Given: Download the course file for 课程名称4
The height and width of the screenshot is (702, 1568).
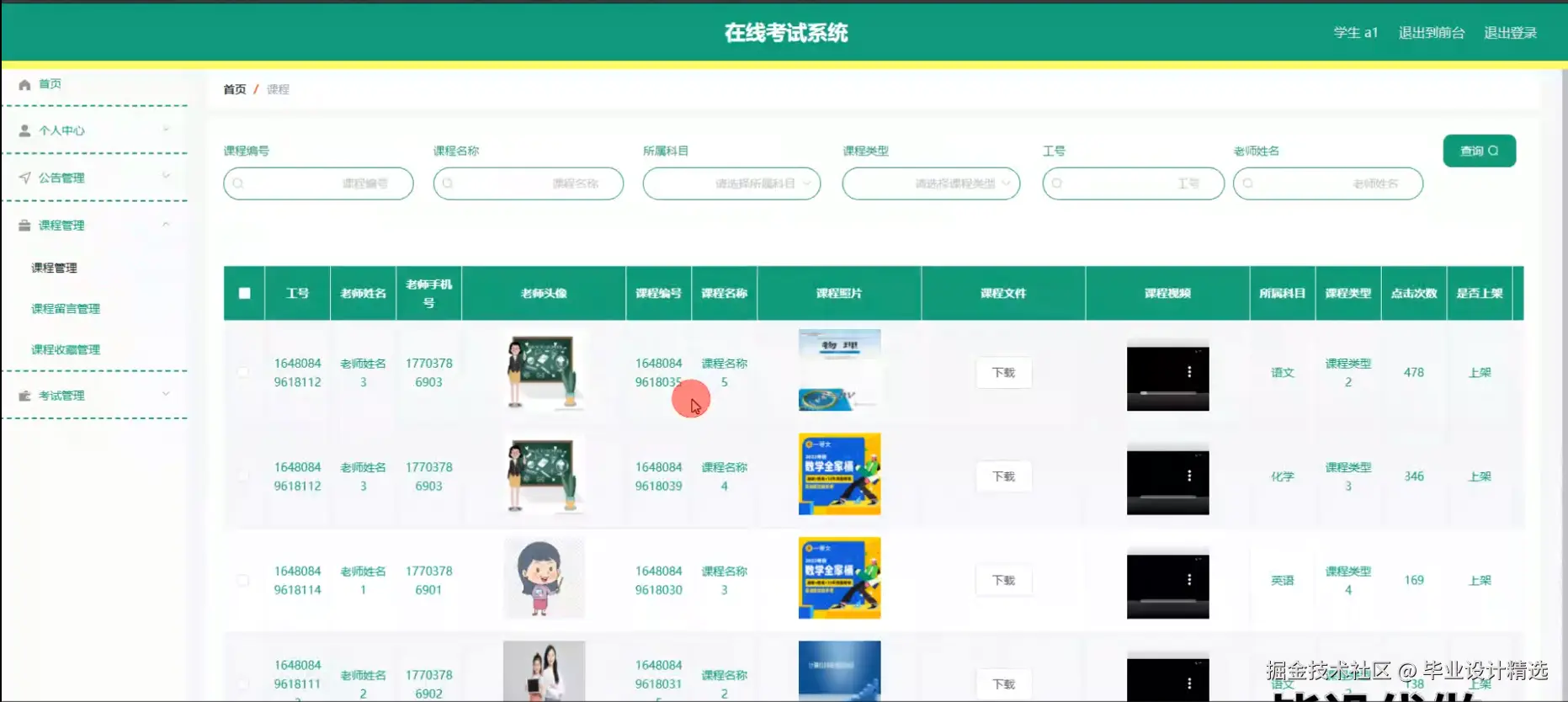Looking at the screenshot, I should point(1003,476).
